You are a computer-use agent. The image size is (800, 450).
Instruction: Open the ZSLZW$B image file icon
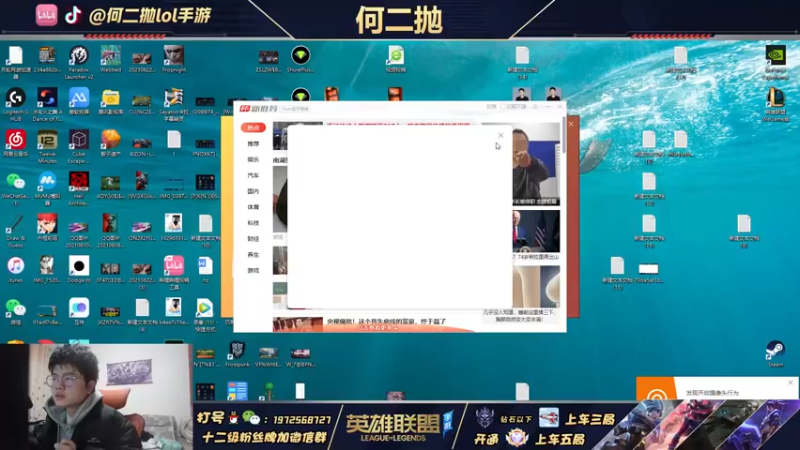[268, 57]
